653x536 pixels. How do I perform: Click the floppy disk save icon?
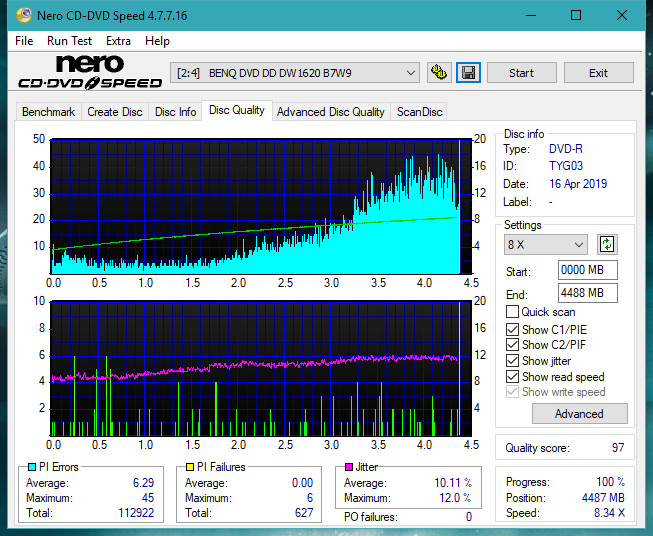tap(468, 73)
